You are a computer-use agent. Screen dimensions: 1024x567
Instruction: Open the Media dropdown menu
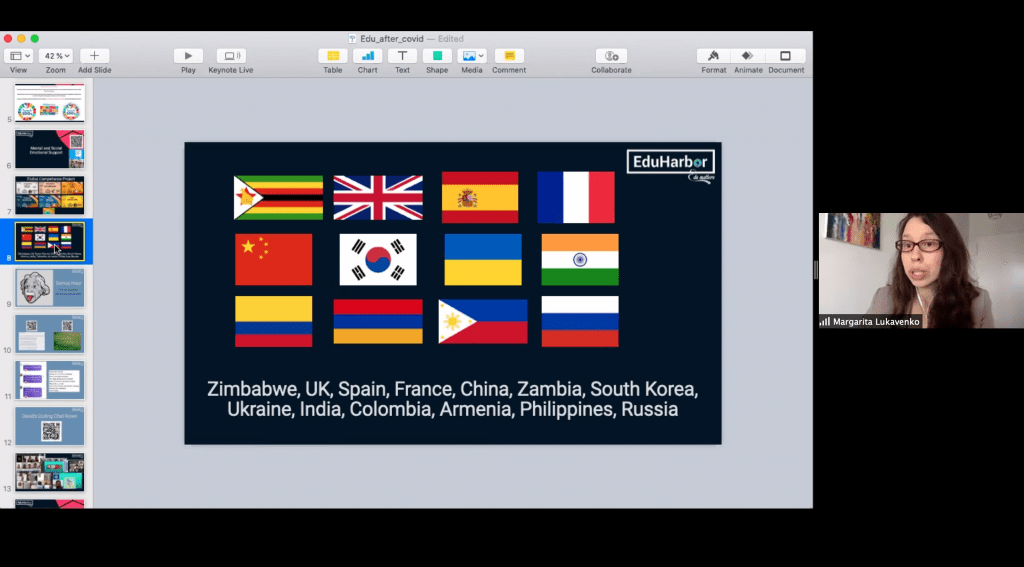(x=472, y=56)
